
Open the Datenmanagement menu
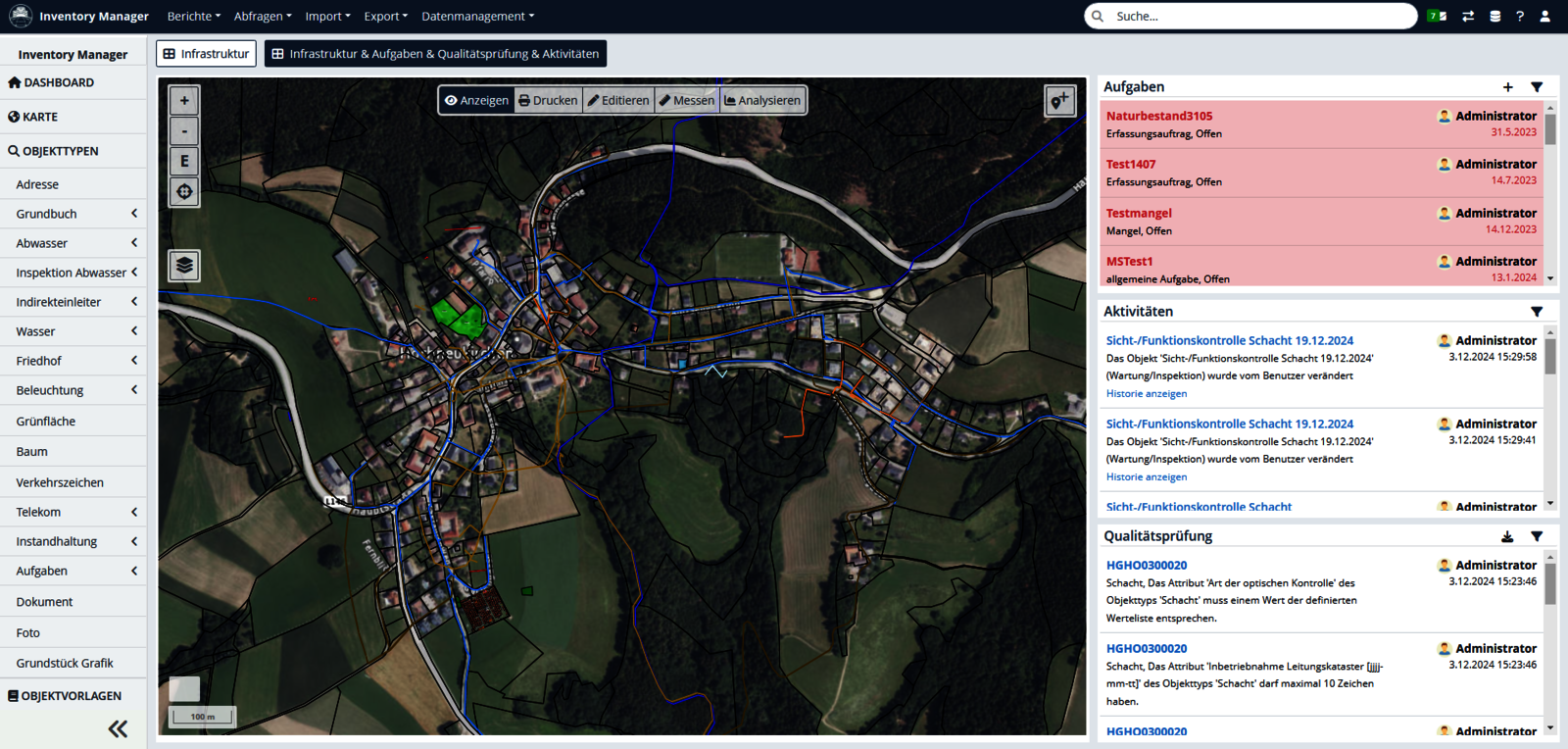pyautogui.click(x=477, y=17)
